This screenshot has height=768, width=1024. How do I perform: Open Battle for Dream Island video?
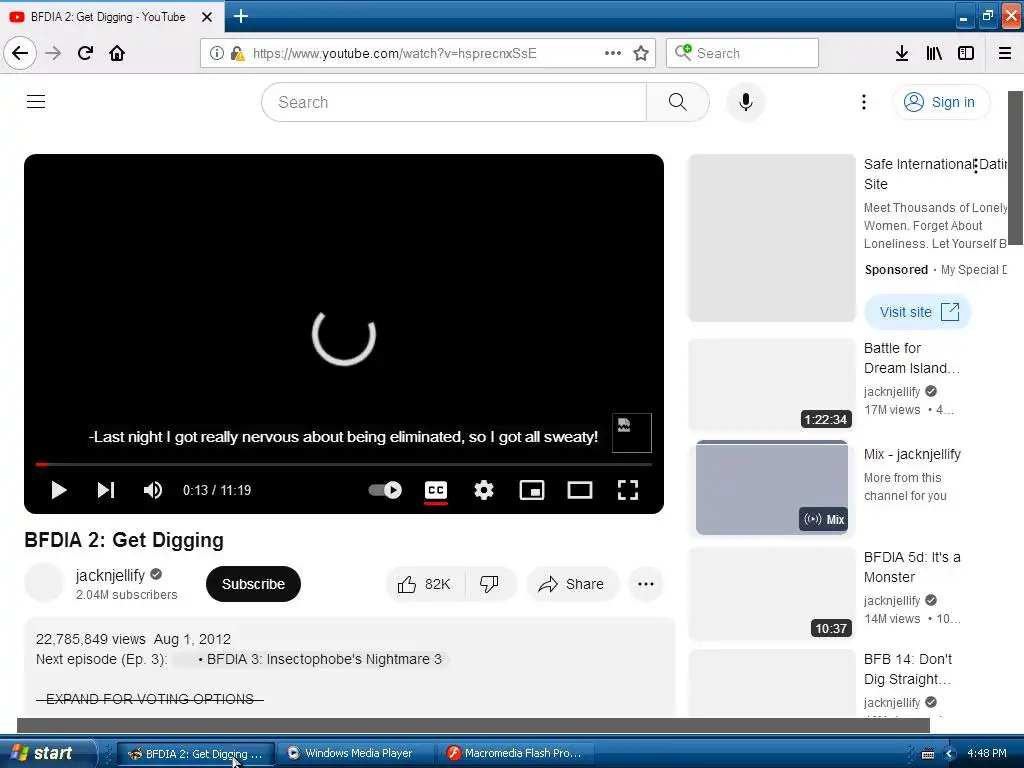pos(912,358)
